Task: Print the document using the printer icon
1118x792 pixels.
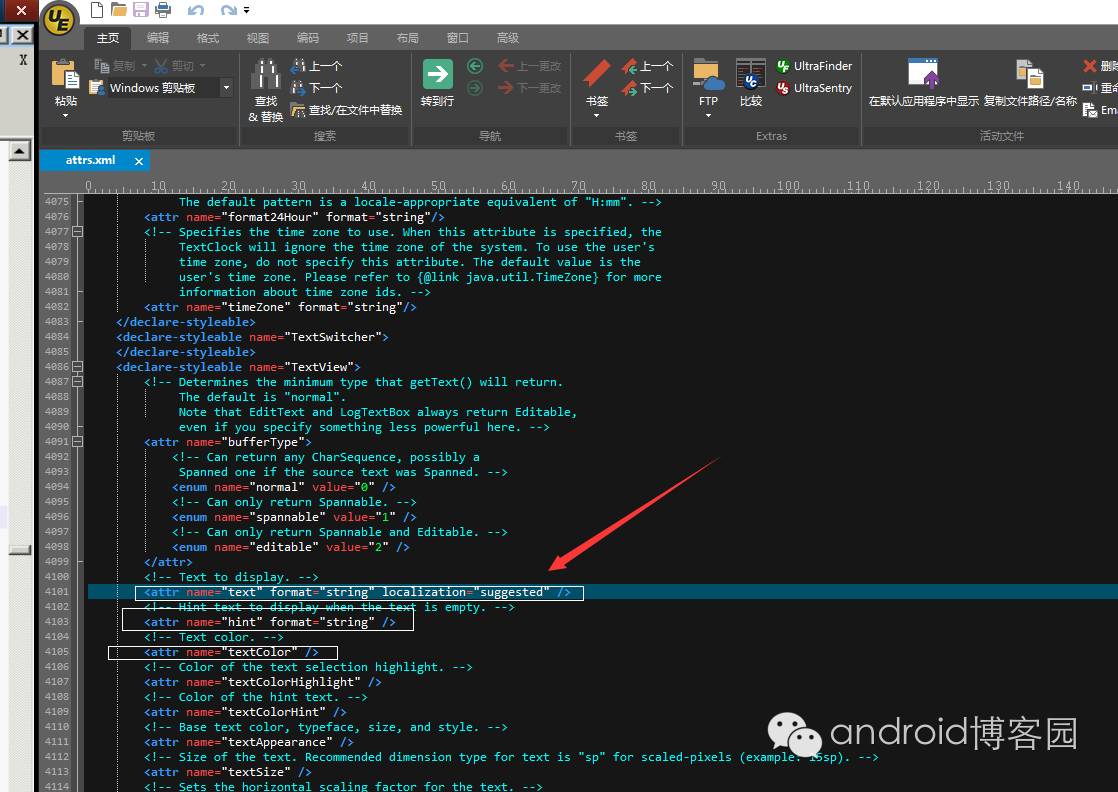Action: point(163,10)
